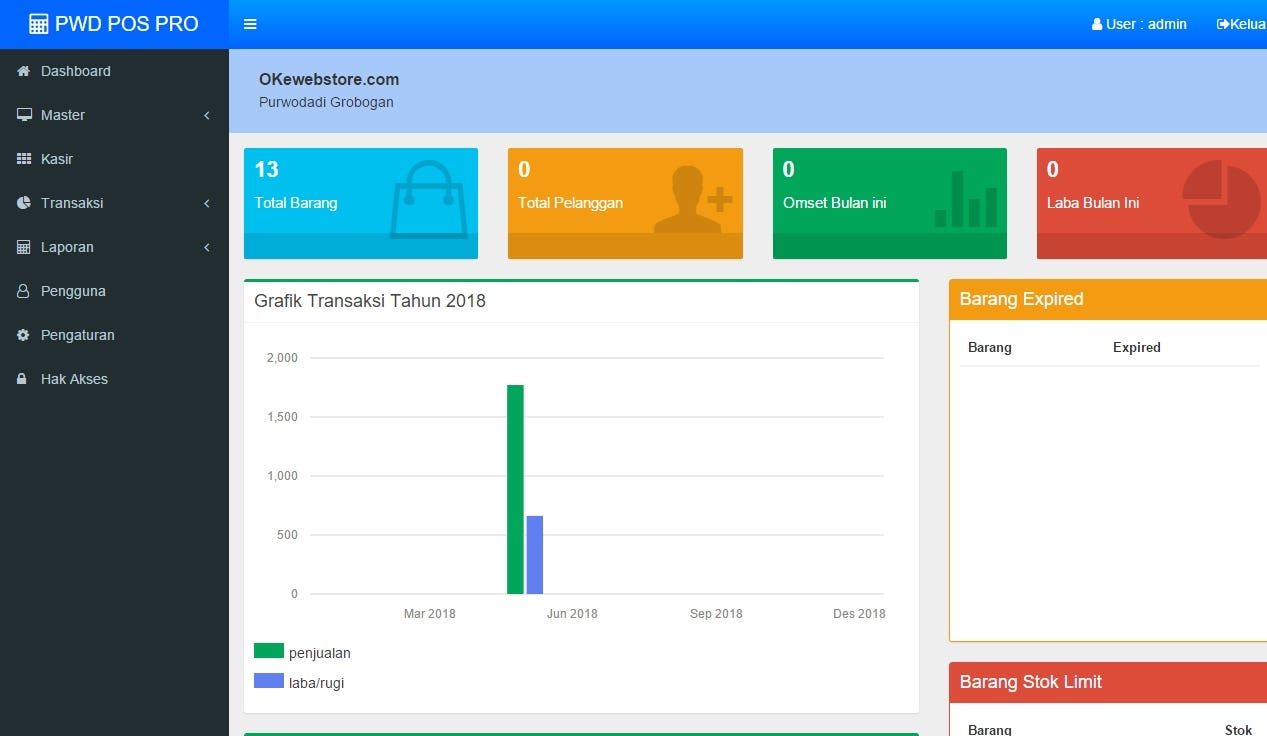Click the padlock icon beside Hak Akses
The width and height of the screenshot is (1267, 736).
tap(22, 379)
